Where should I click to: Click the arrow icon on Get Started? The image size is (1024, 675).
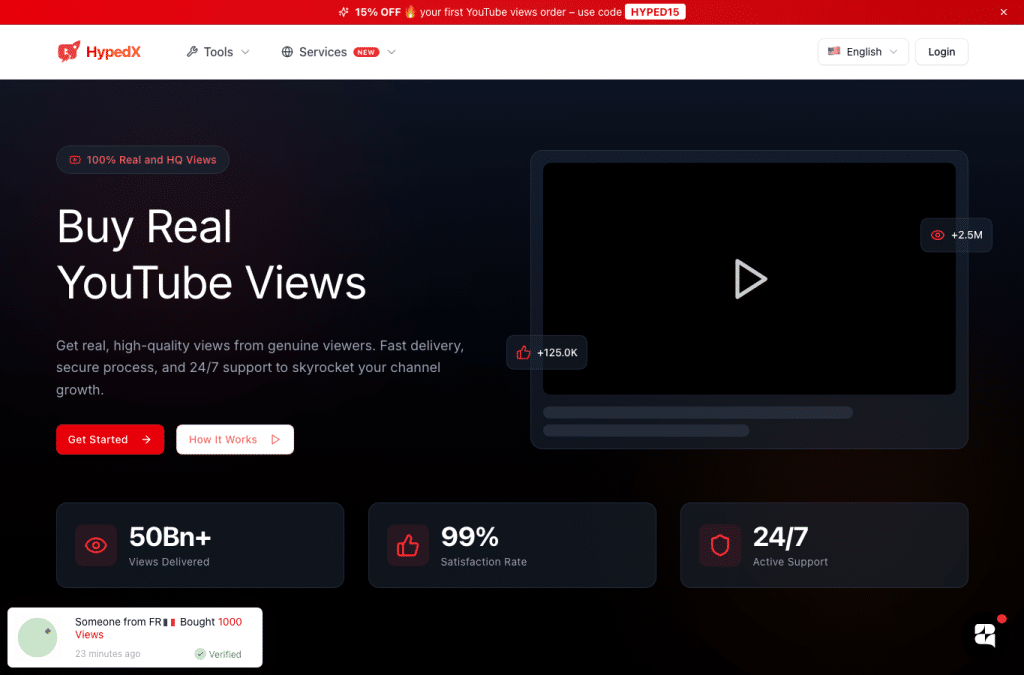pyautogui.click(x=146, y=439)
